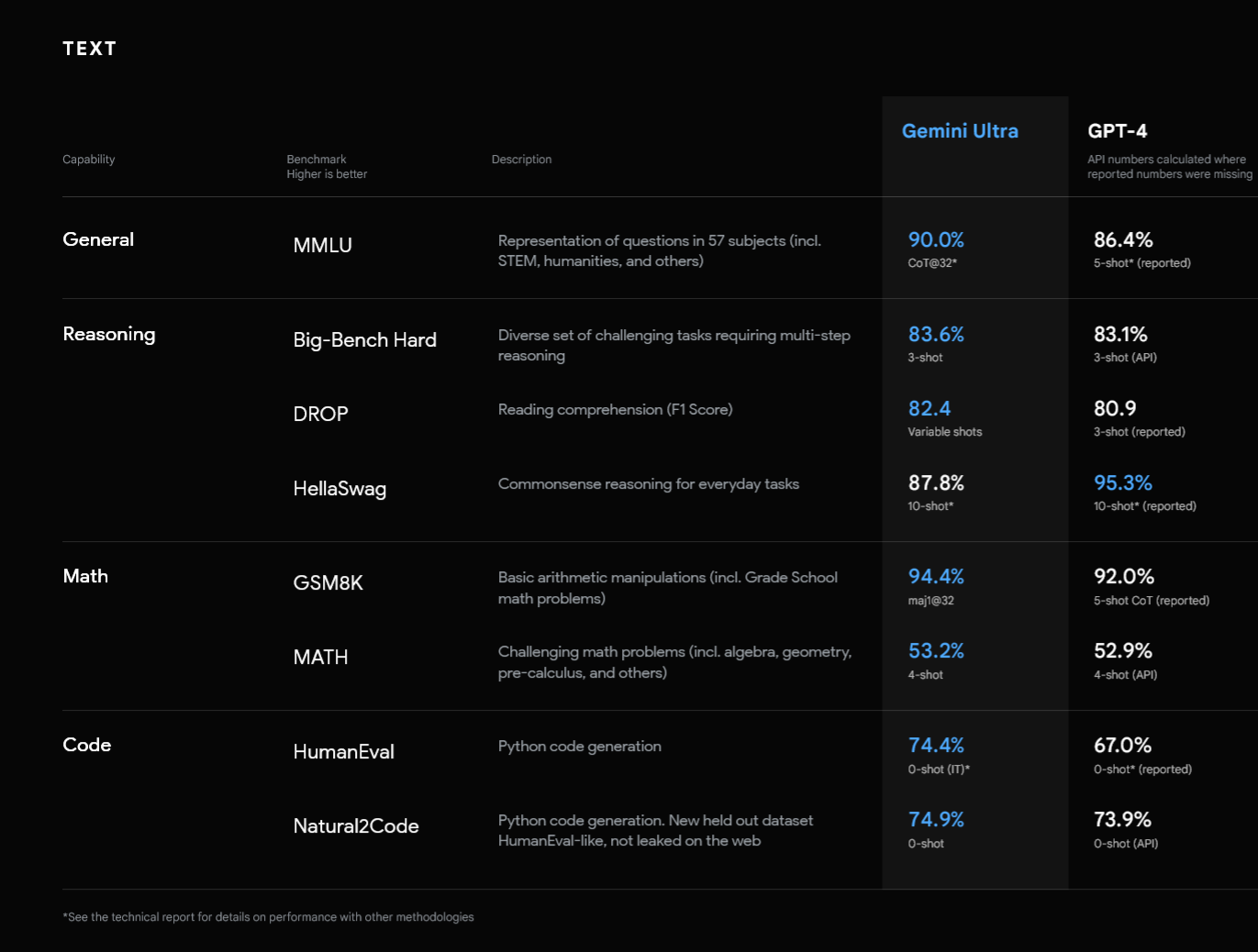1258x952 pixels.
Task: Select the DROP benchmark name
Action: click(320, 414)
